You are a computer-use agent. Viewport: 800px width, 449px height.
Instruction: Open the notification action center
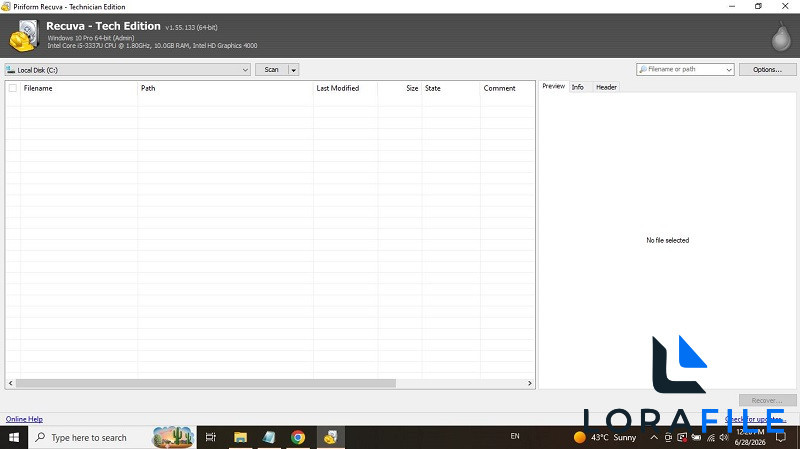click(x=780, y=437)
